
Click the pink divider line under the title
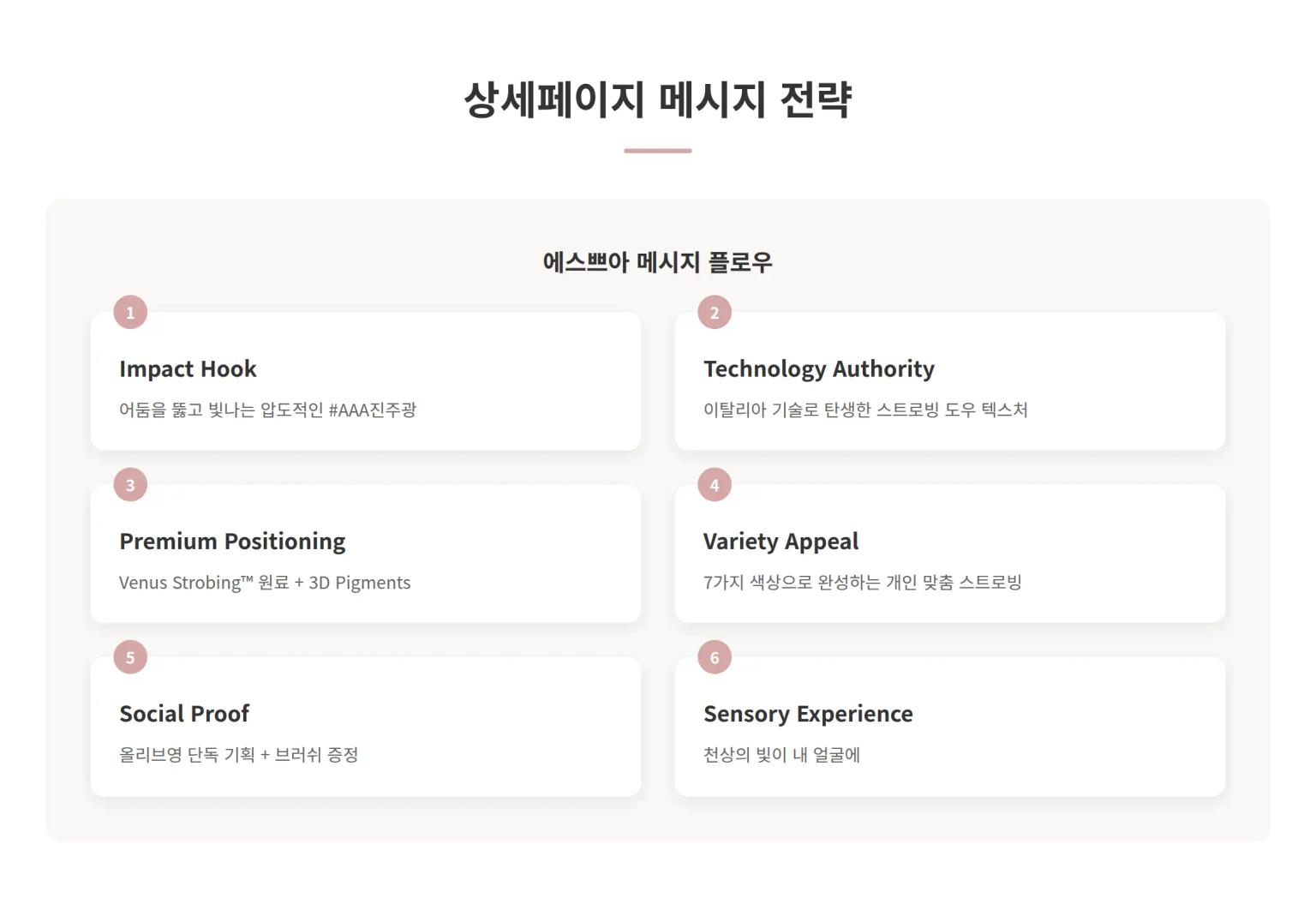tap(657, 152)
